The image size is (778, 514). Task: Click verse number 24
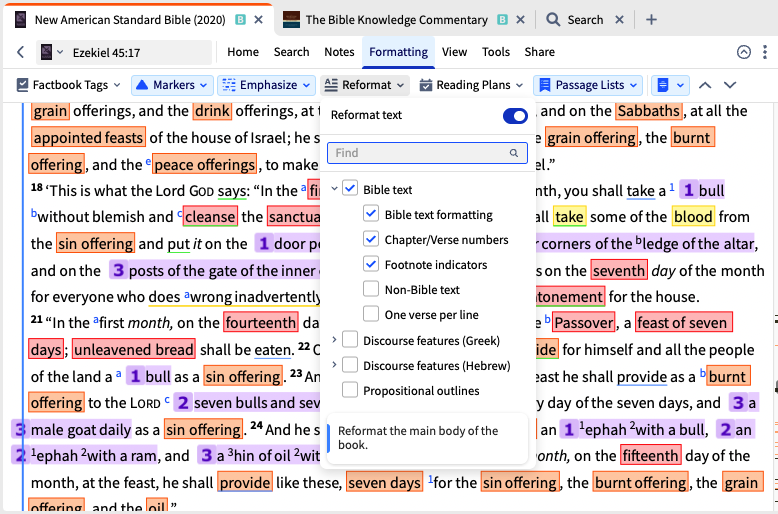(x=256, y=426)
